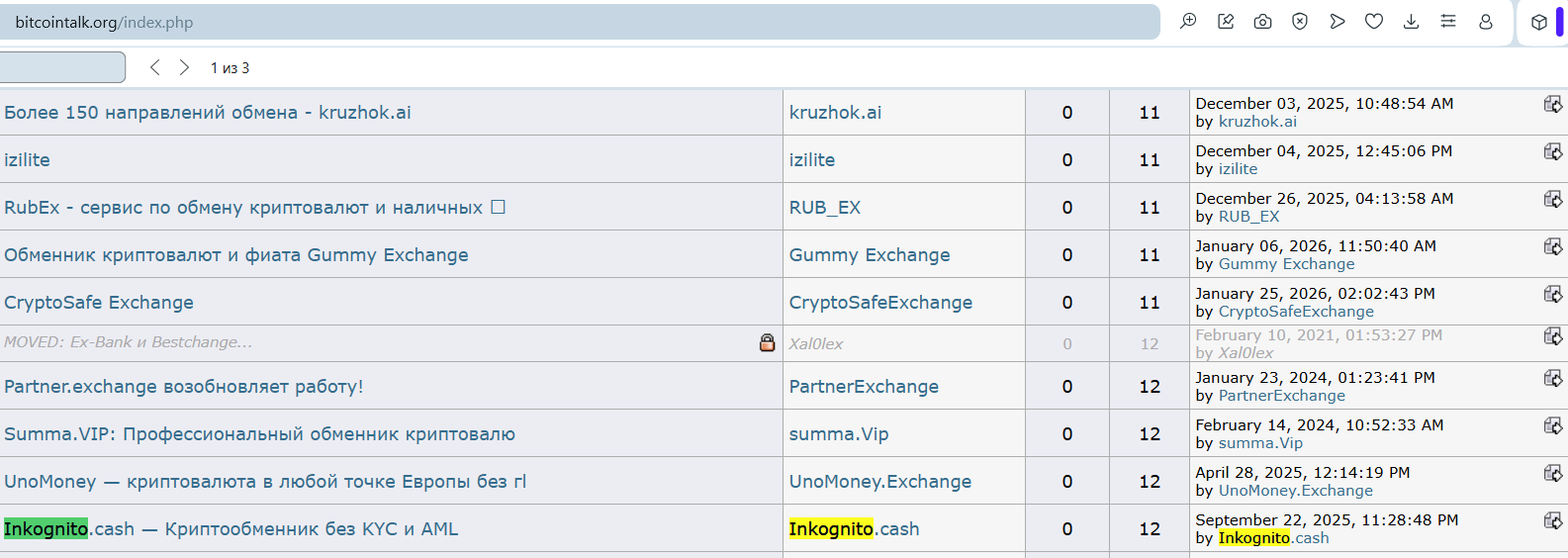Click 'by summa.Vip' under February 14 date

pos(1260,442)
